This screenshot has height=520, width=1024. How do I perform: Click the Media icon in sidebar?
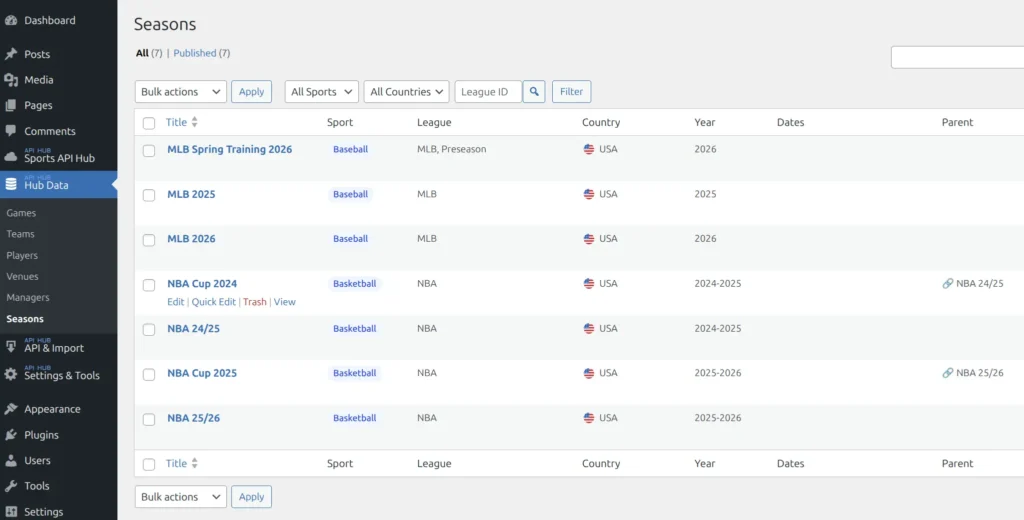pos(10,80)
